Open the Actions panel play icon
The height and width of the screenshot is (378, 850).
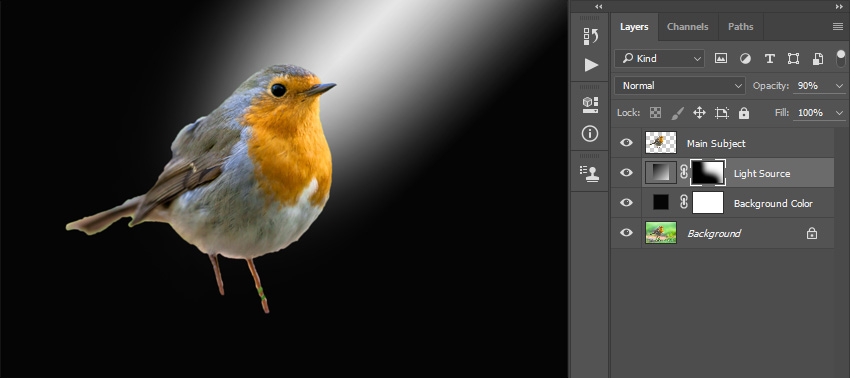point(591,65)
